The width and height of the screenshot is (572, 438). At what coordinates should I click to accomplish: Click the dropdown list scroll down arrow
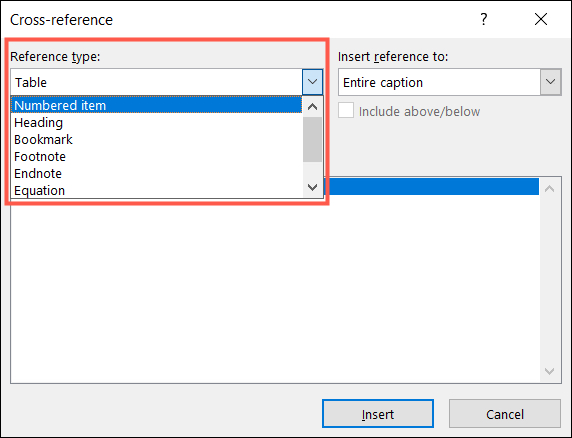(x=313, y=187)
